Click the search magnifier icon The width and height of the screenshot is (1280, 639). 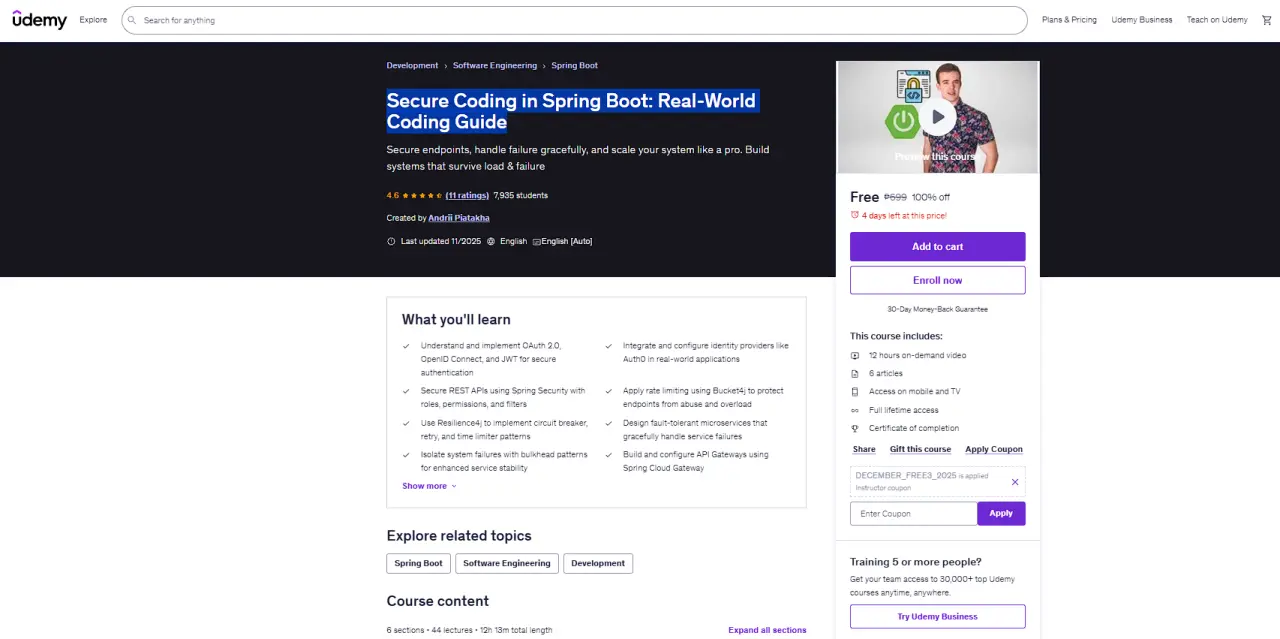pos(132,20)
